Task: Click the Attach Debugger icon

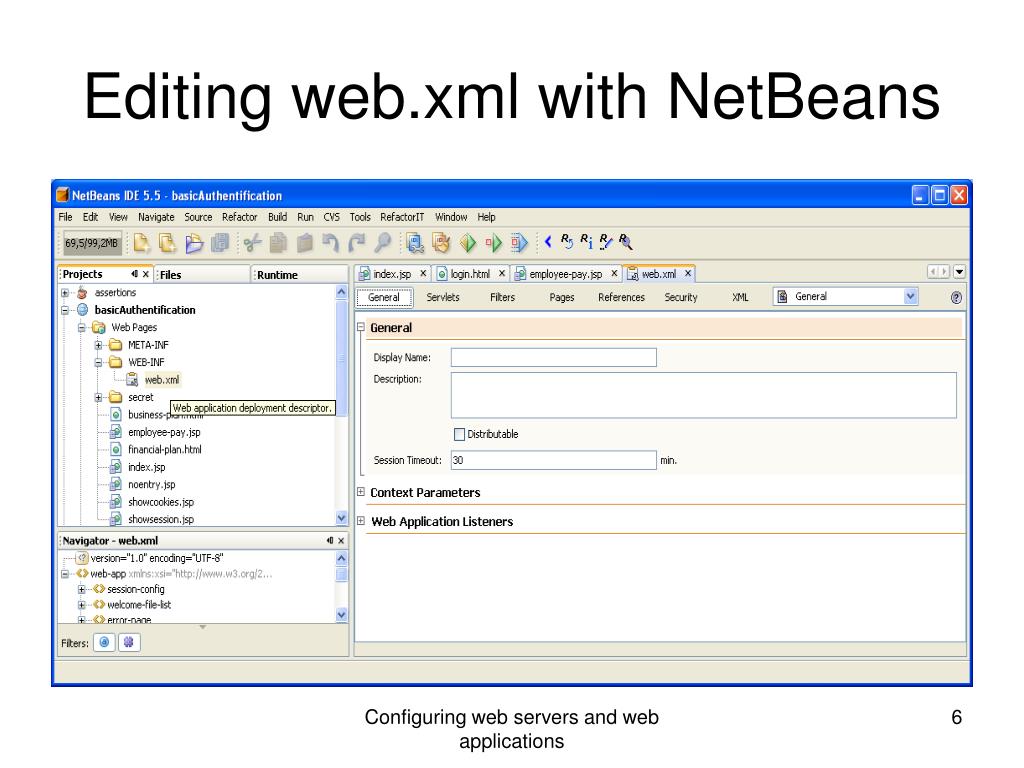Action: [x=519, y=243]
